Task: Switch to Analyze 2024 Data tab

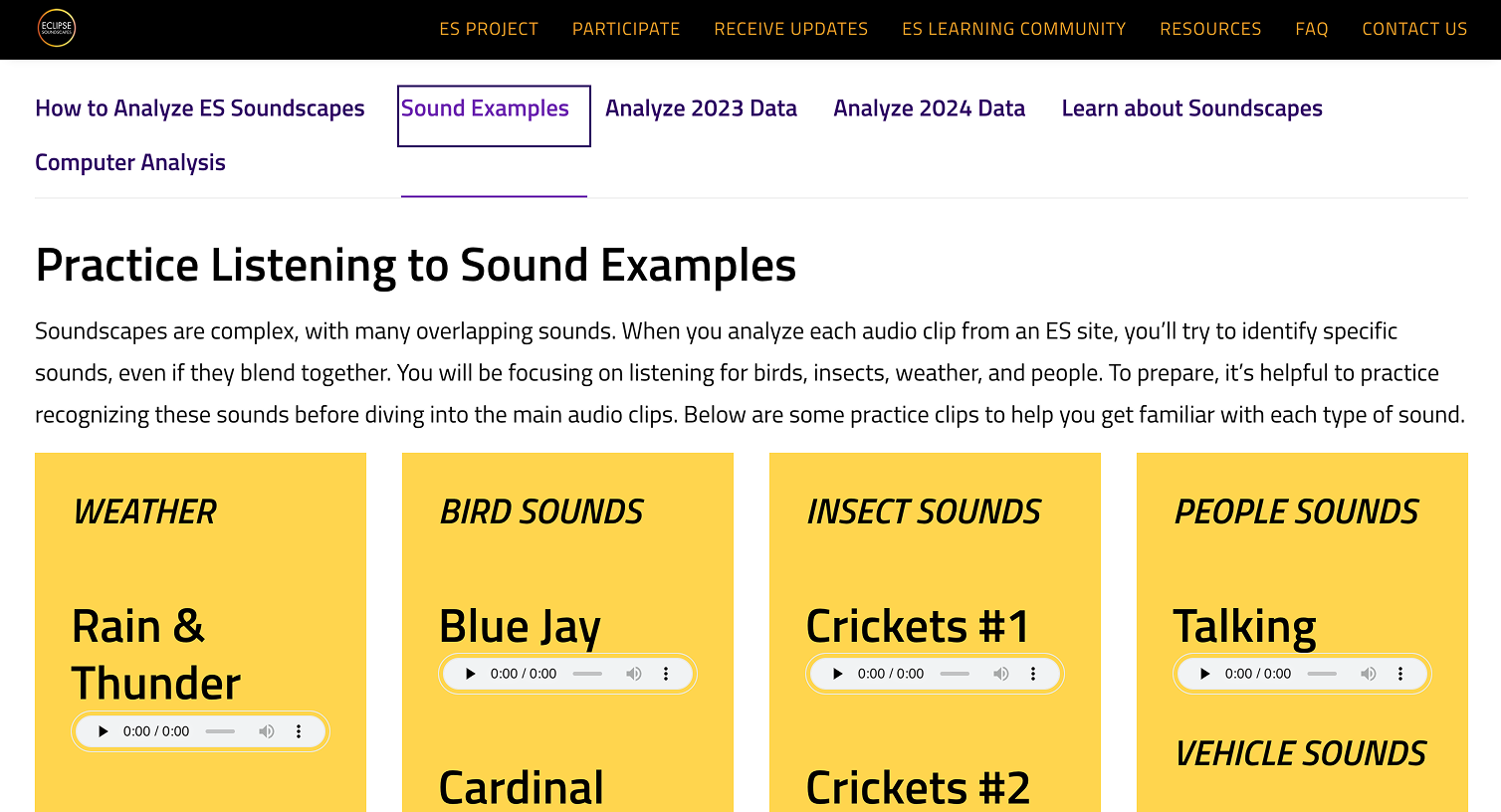Action: (x=929, y=108)
